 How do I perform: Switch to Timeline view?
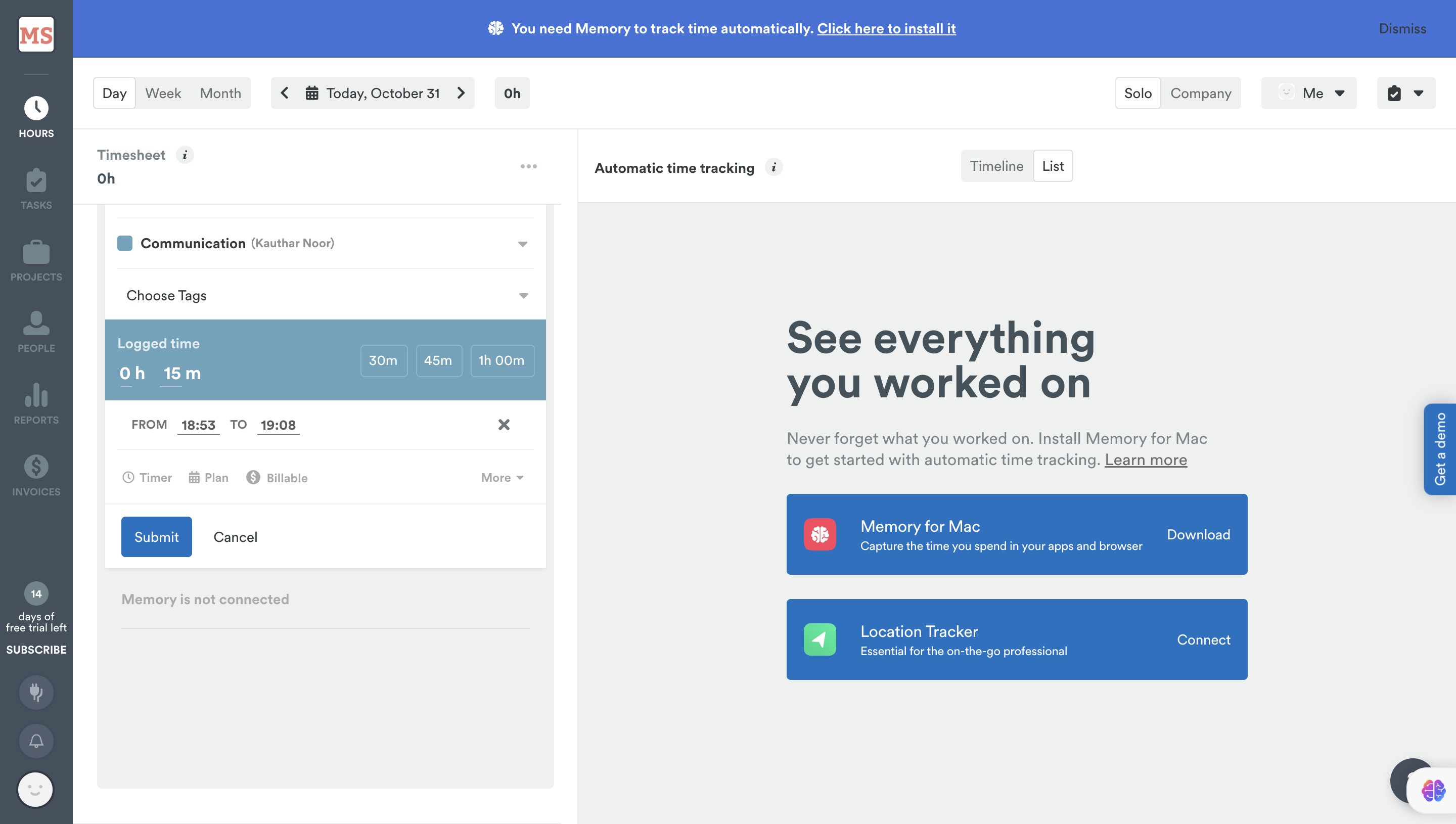click(996, 166)
